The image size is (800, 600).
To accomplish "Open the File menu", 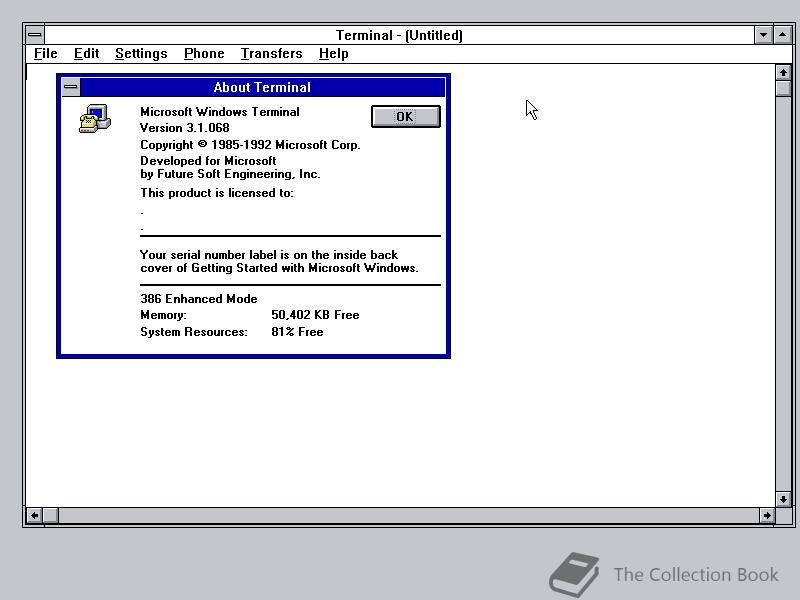I will pyautogui.click(x=45, y=54).
